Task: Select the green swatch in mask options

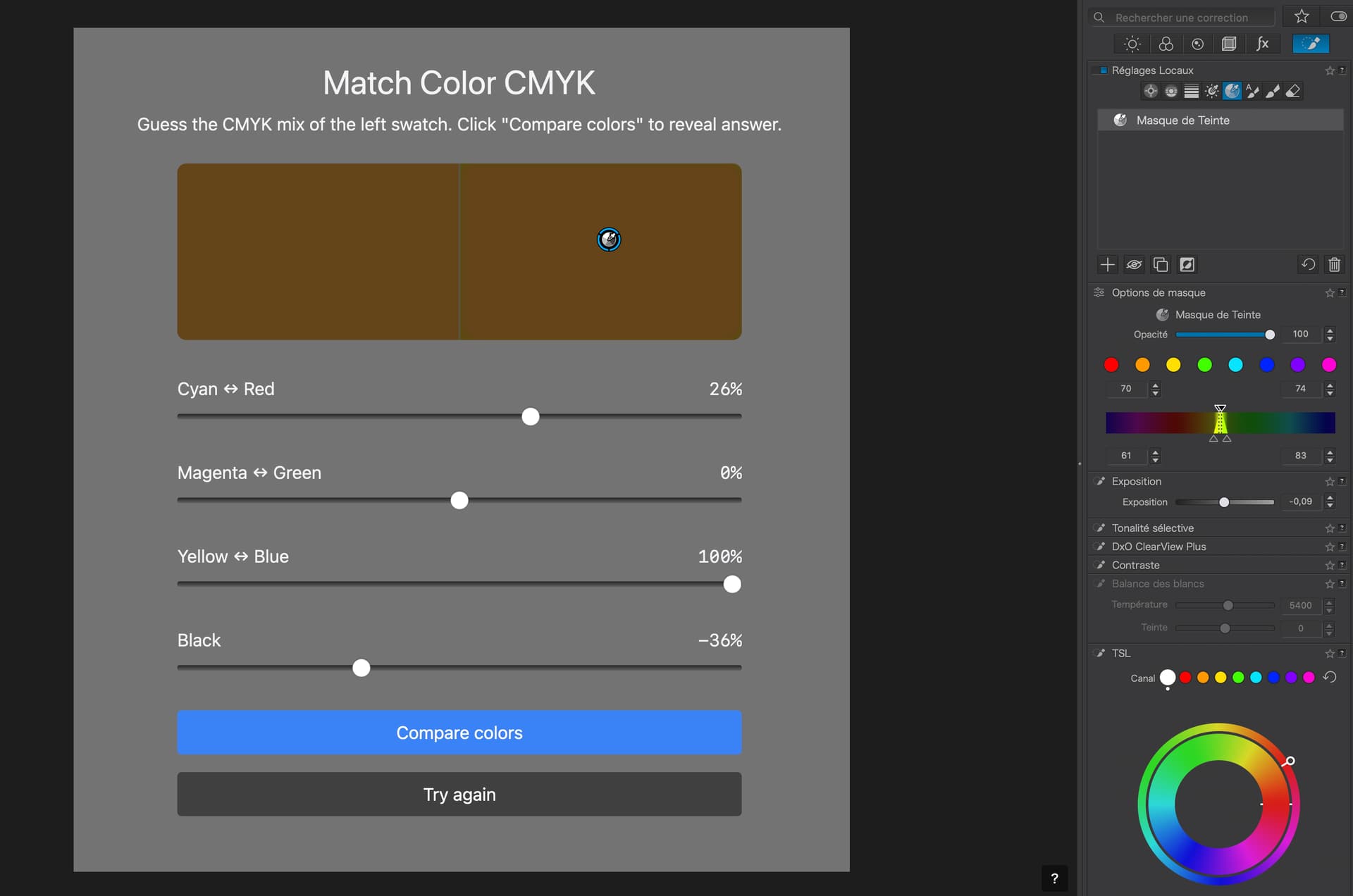Action: pyautogui.click(x=1204, y=364)
